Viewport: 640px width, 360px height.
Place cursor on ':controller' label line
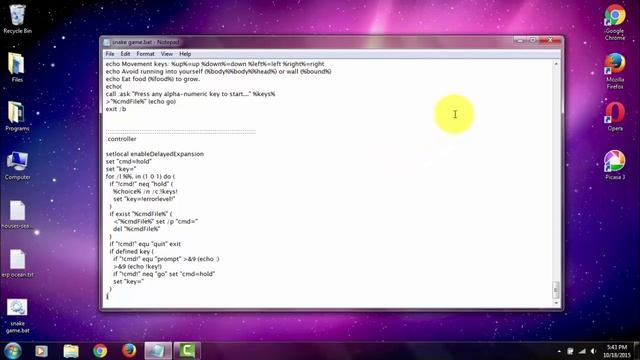pos(121,139)
